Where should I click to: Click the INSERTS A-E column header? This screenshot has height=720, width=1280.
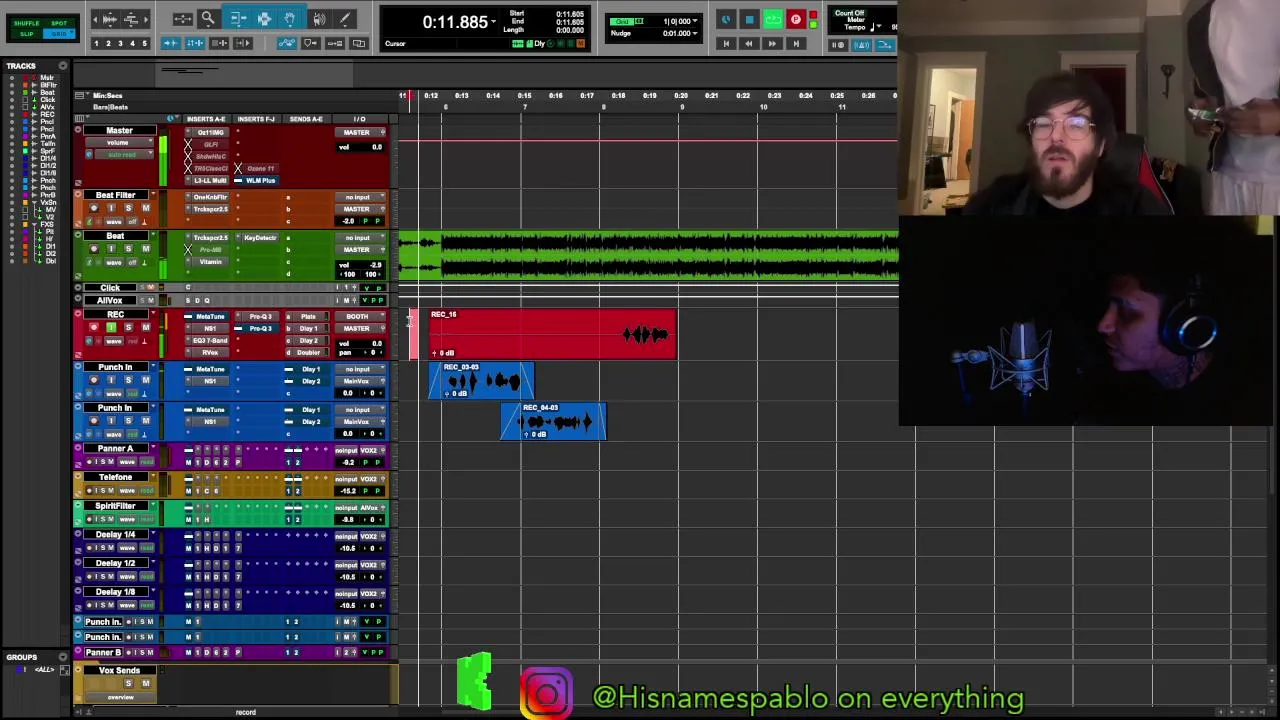[206, 119]
